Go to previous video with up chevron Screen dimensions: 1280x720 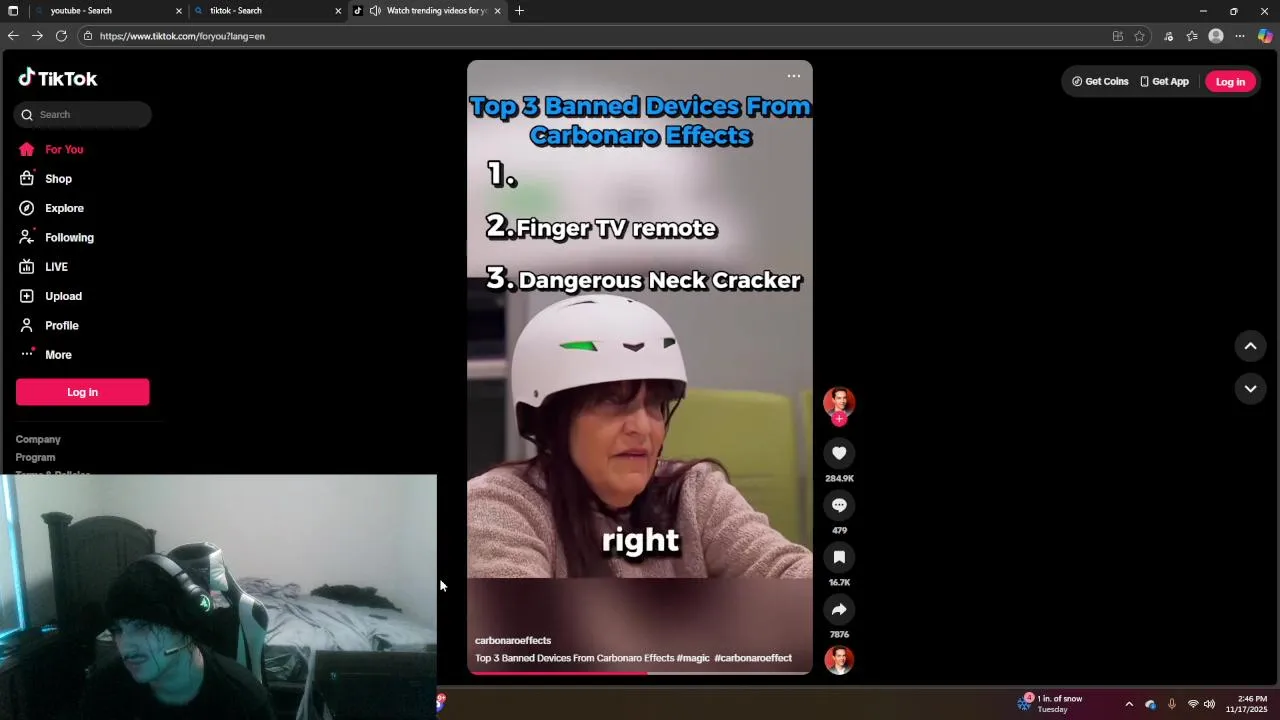pyautogui.click(x=1250, y=346)
